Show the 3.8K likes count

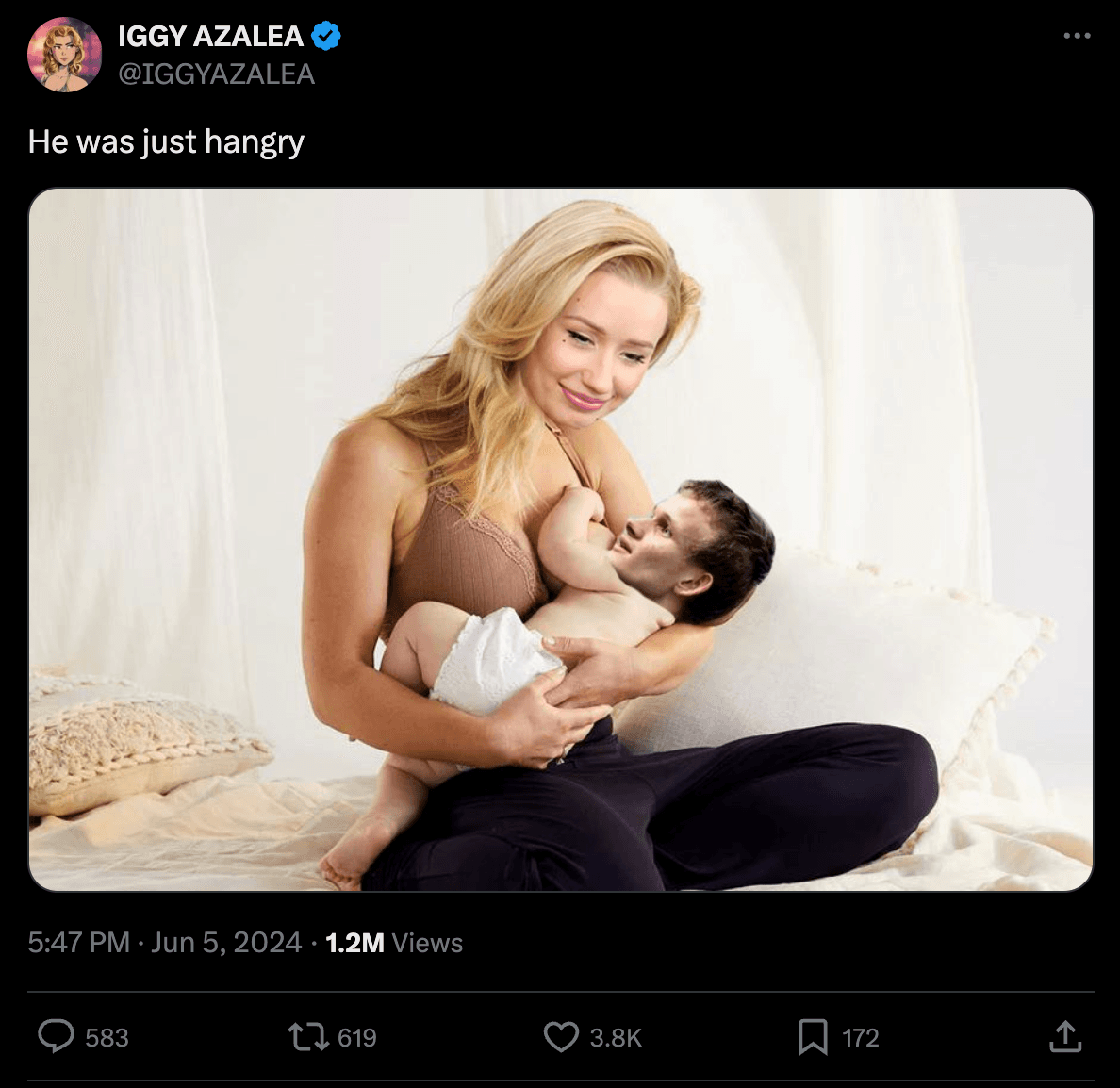point(616,1037)
